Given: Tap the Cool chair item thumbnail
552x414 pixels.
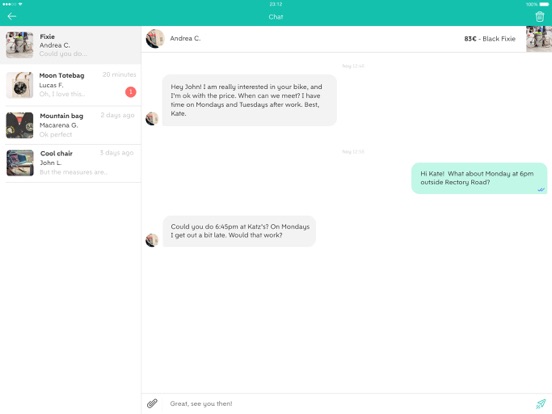Looking at the screenshot, I should point(20,163).
